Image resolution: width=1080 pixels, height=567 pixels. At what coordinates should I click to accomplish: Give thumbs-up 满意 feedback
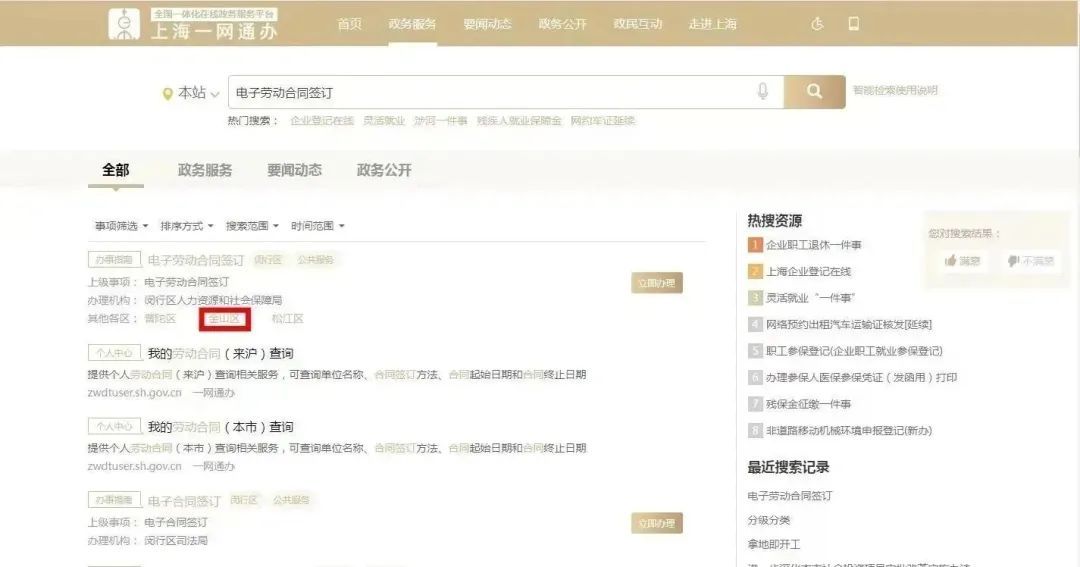[962, 261]
